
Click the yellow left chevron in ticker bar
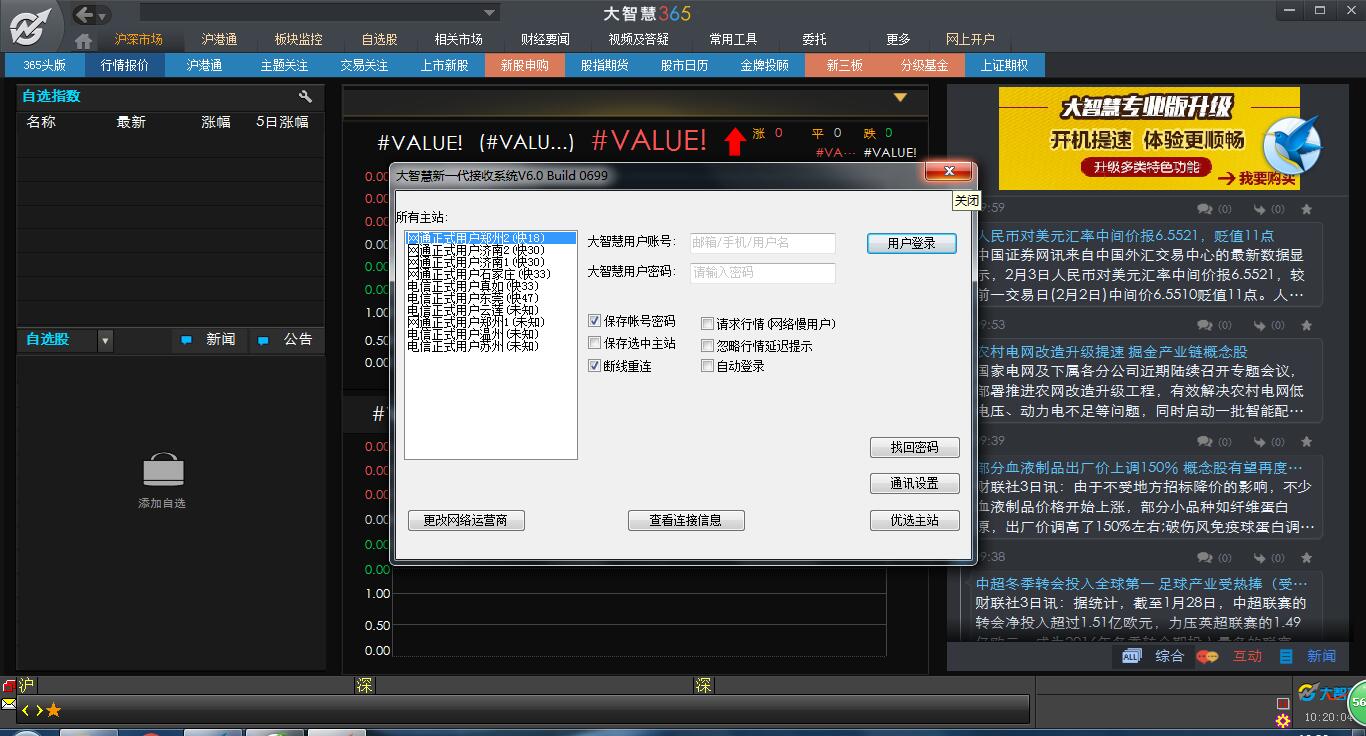tap(26, 710)
